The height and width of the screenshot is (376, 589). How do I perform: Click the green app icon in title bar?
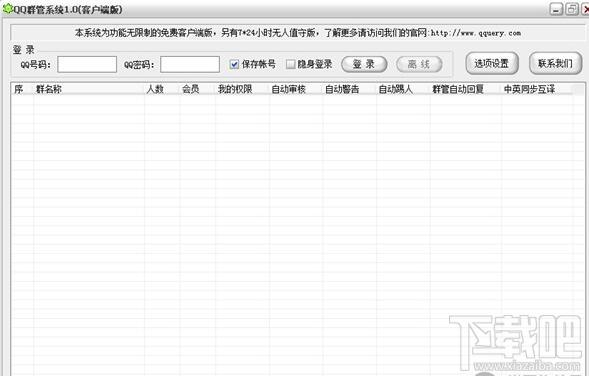tap(8, 9)
